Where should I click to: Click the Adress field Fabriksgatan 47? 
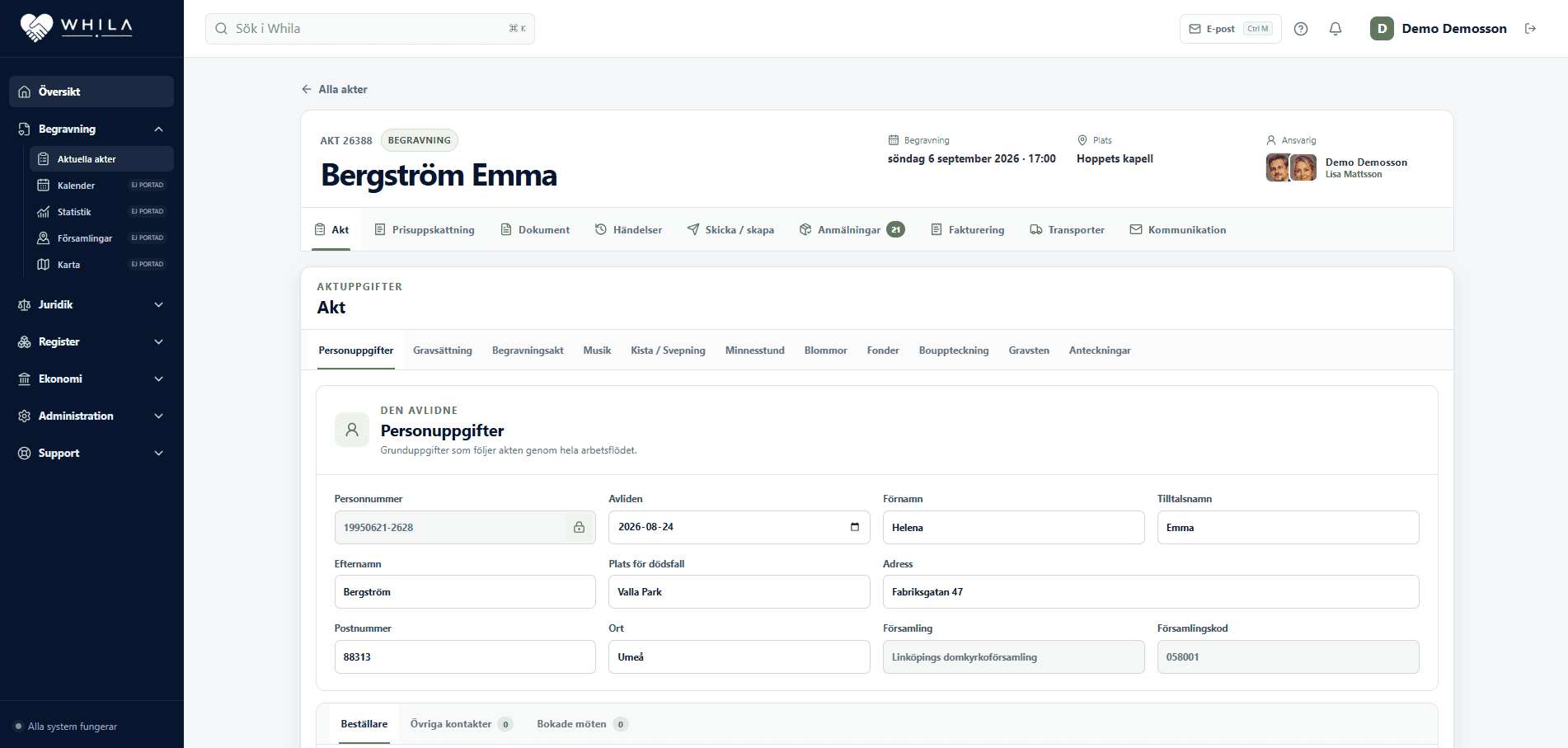[1151, 592]
